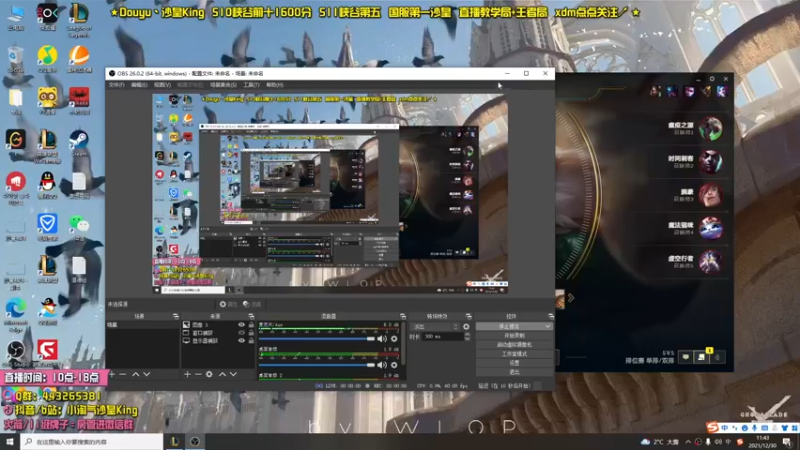The width and height of the screenshot is (800, 450).
Task: Open chat icon at League client bottom
Action: [686, 357]
